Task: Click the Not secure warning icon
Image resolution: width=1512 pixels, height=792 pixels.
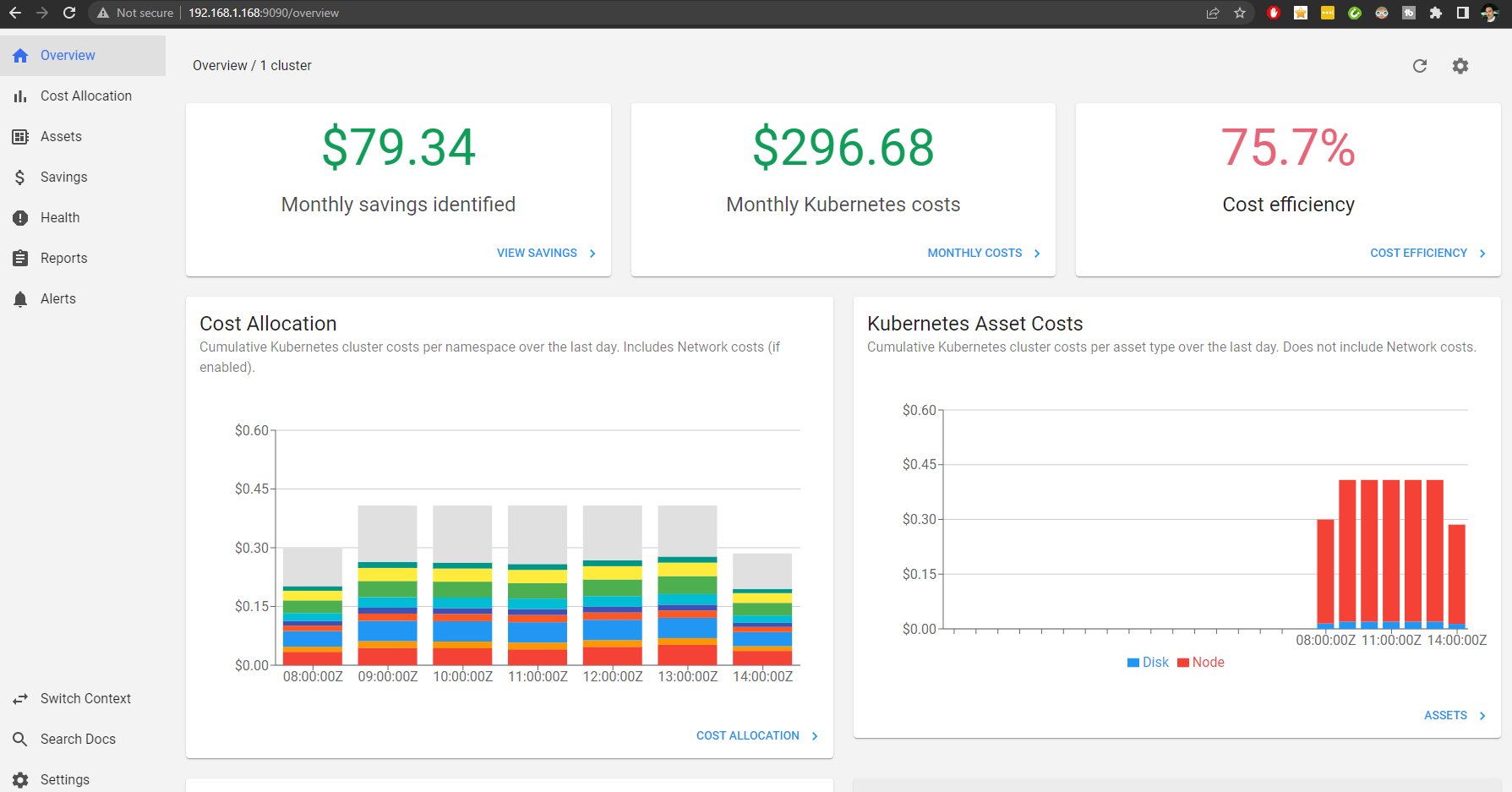Action: [x=103, y=13]
